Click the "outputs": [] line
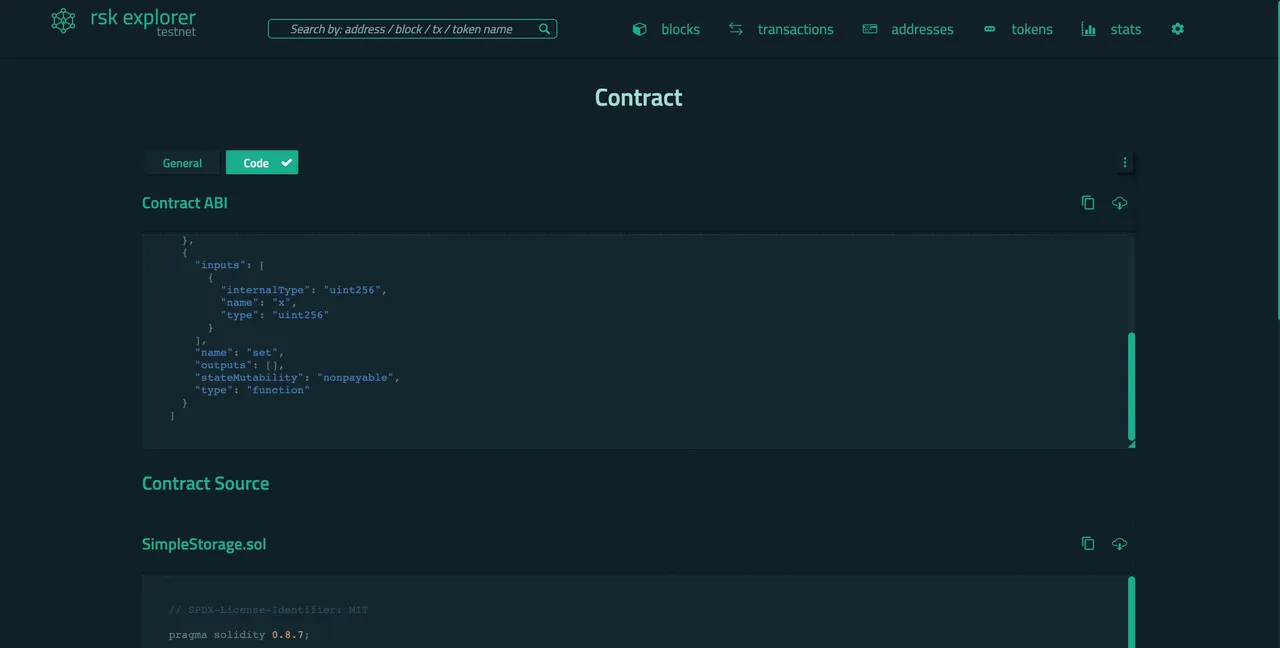 click(240, 365)
